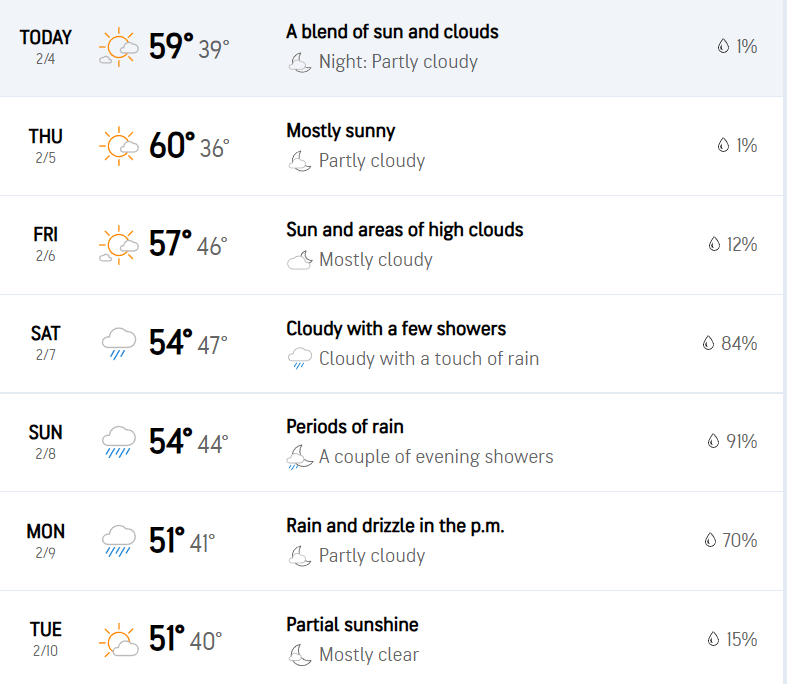The height and width of the screenshot is (684, 787).
Task: Click the moon icon beside 'Mostly clear'
Action: pos(299,655)
